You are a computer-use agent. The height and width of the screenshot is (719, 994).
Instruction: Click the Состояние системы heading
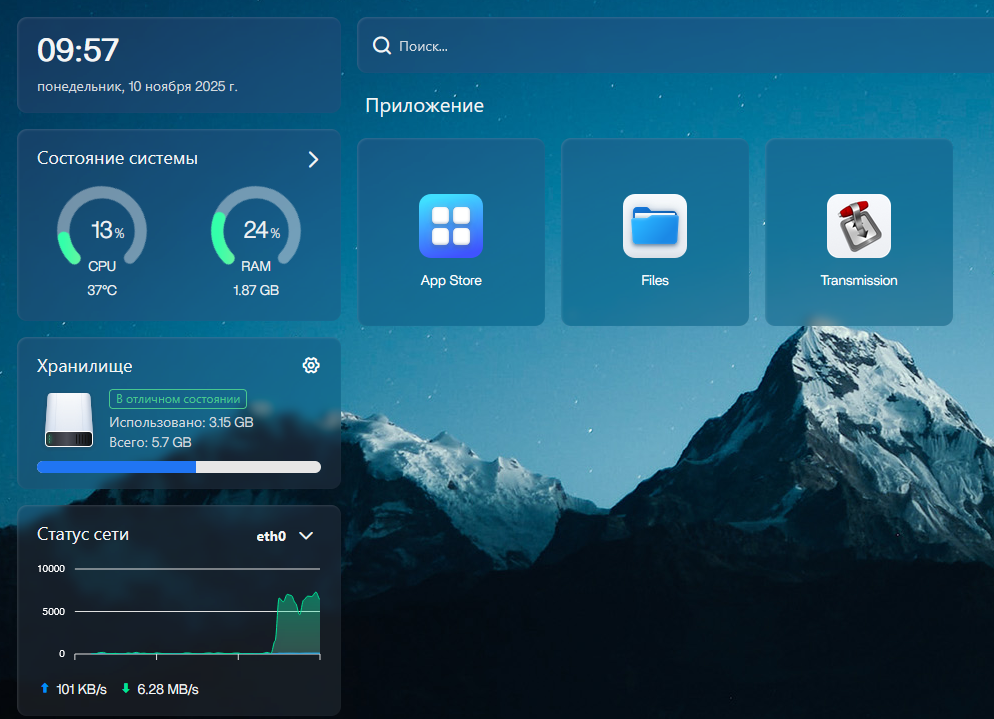[x=117, y=158]
